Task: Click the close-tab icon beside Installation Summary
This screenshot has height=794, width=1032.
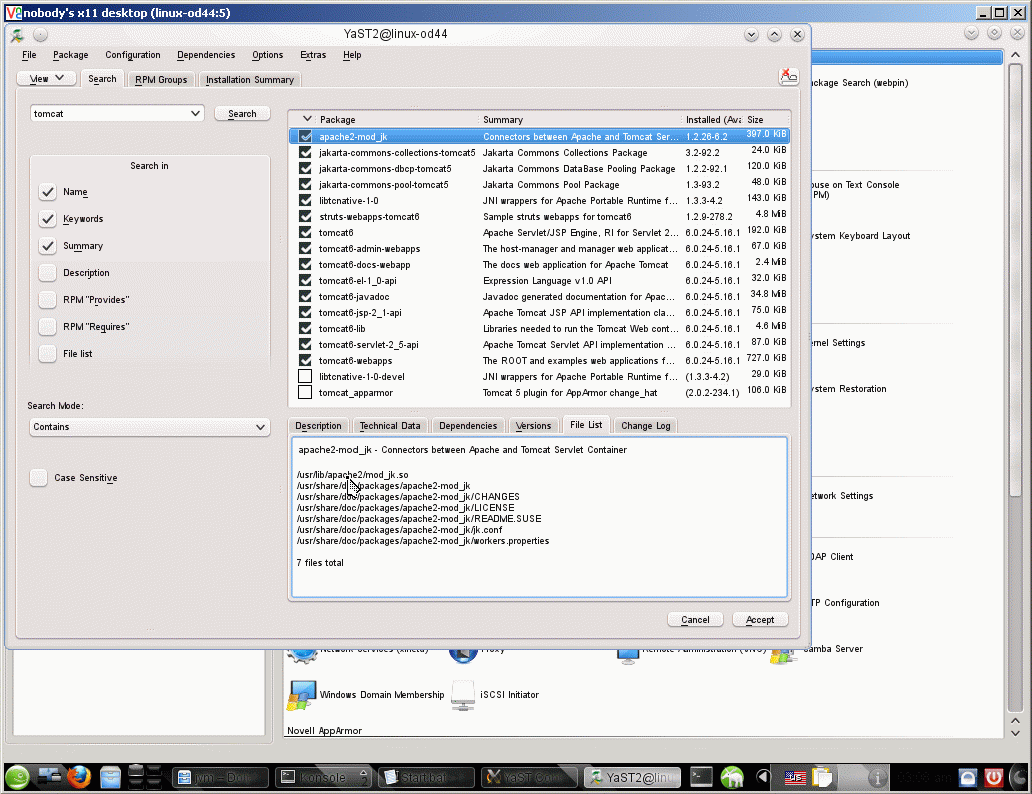Action: click(x=788, y=76)
